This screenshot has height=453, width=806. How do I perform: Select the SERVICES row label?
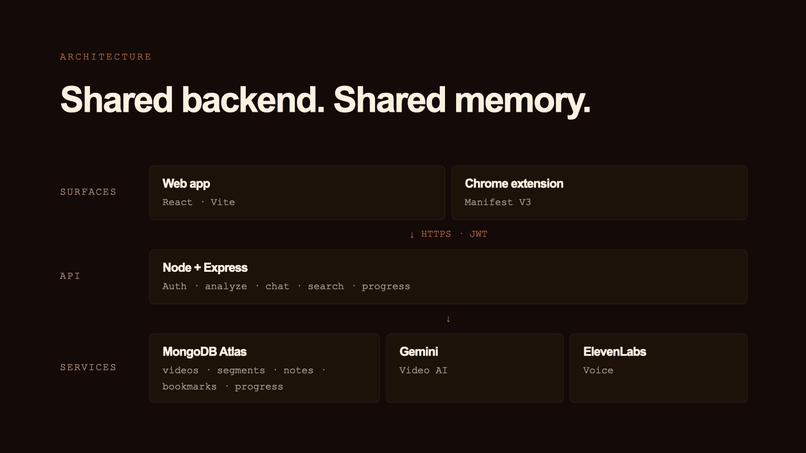88,367
